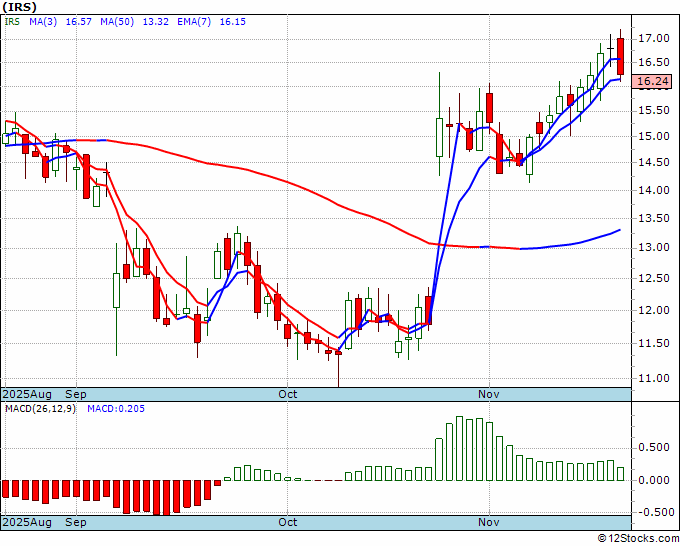Click 2025Aug on the MACD date axis
The height and width of the screenshot is (546, 680).
click(x=27, y=522)
